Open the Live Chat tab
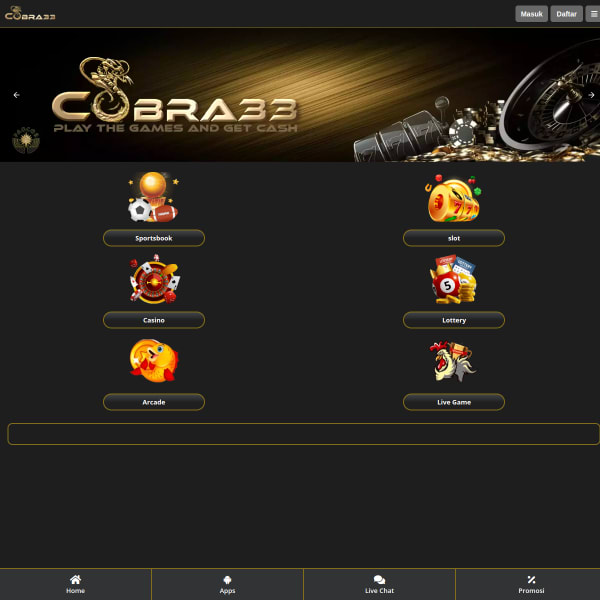600x600 pixels. pyautogui.click(x=379, y=584)
